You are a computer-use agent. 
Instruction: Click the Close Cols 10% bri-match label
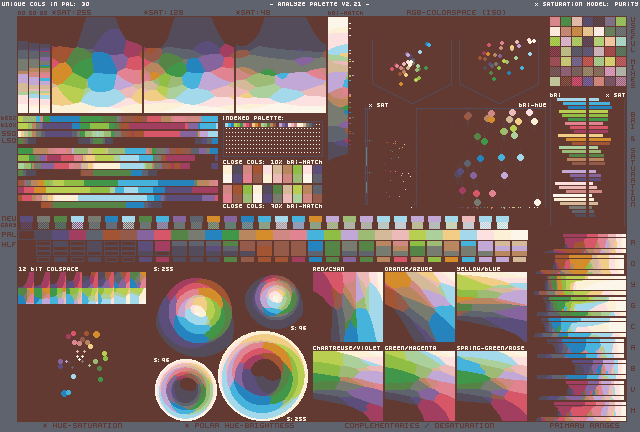[x=272, y=160]
